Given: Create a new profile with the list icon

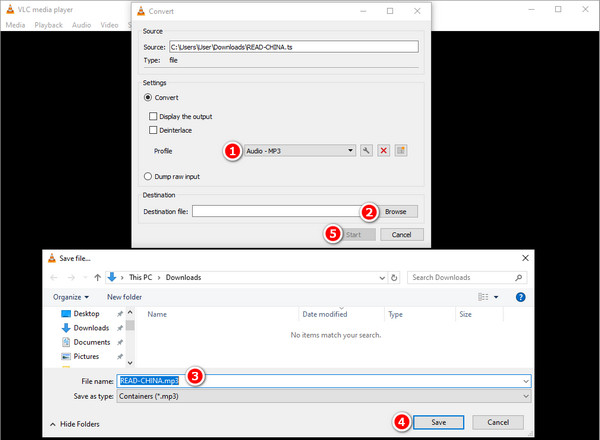Looking at the screenshot, I should [x=401, y=150].
